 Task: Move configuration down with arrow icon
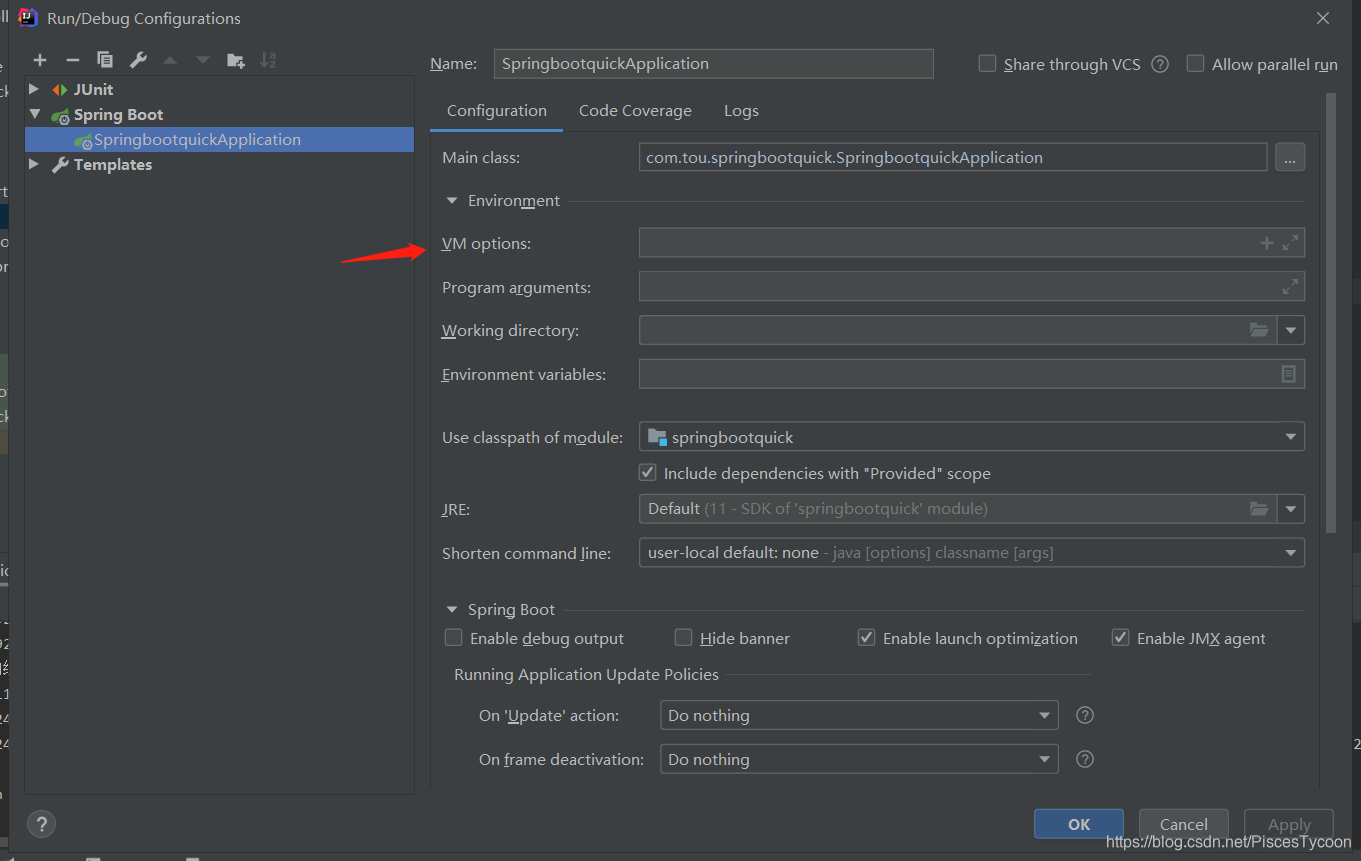click(x=203, y=60)
